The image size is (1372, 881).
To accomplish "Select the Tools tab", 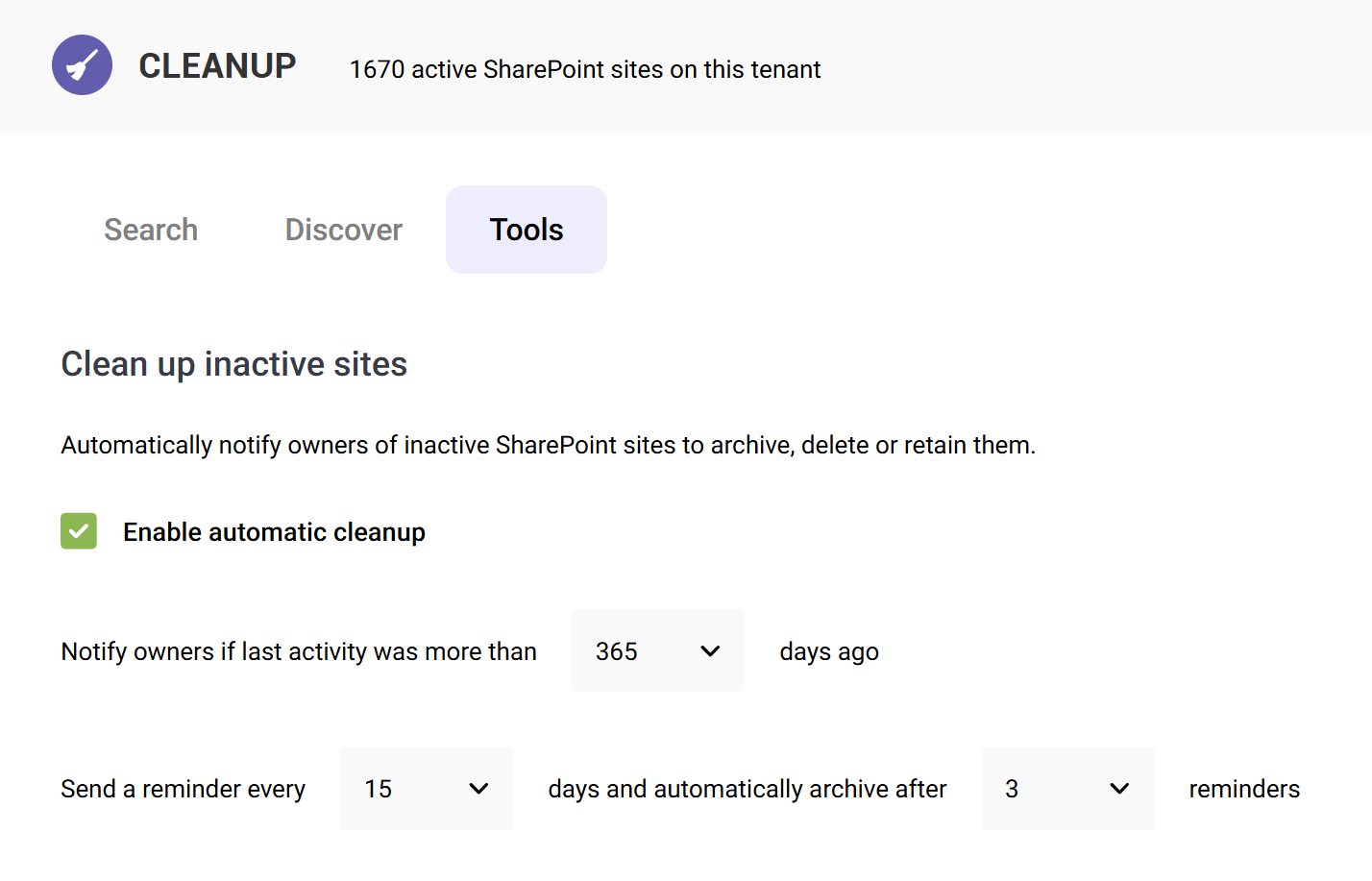I will (x=526, y=230).
